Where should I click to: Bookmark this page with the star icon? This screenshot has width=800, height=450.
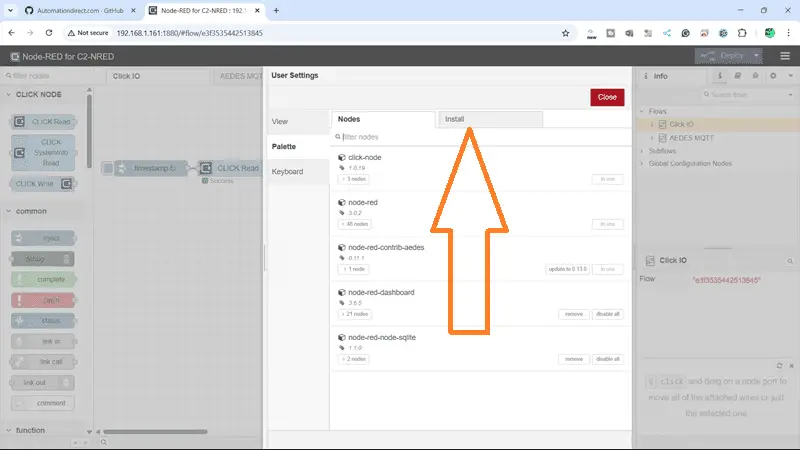click(565, 33)
